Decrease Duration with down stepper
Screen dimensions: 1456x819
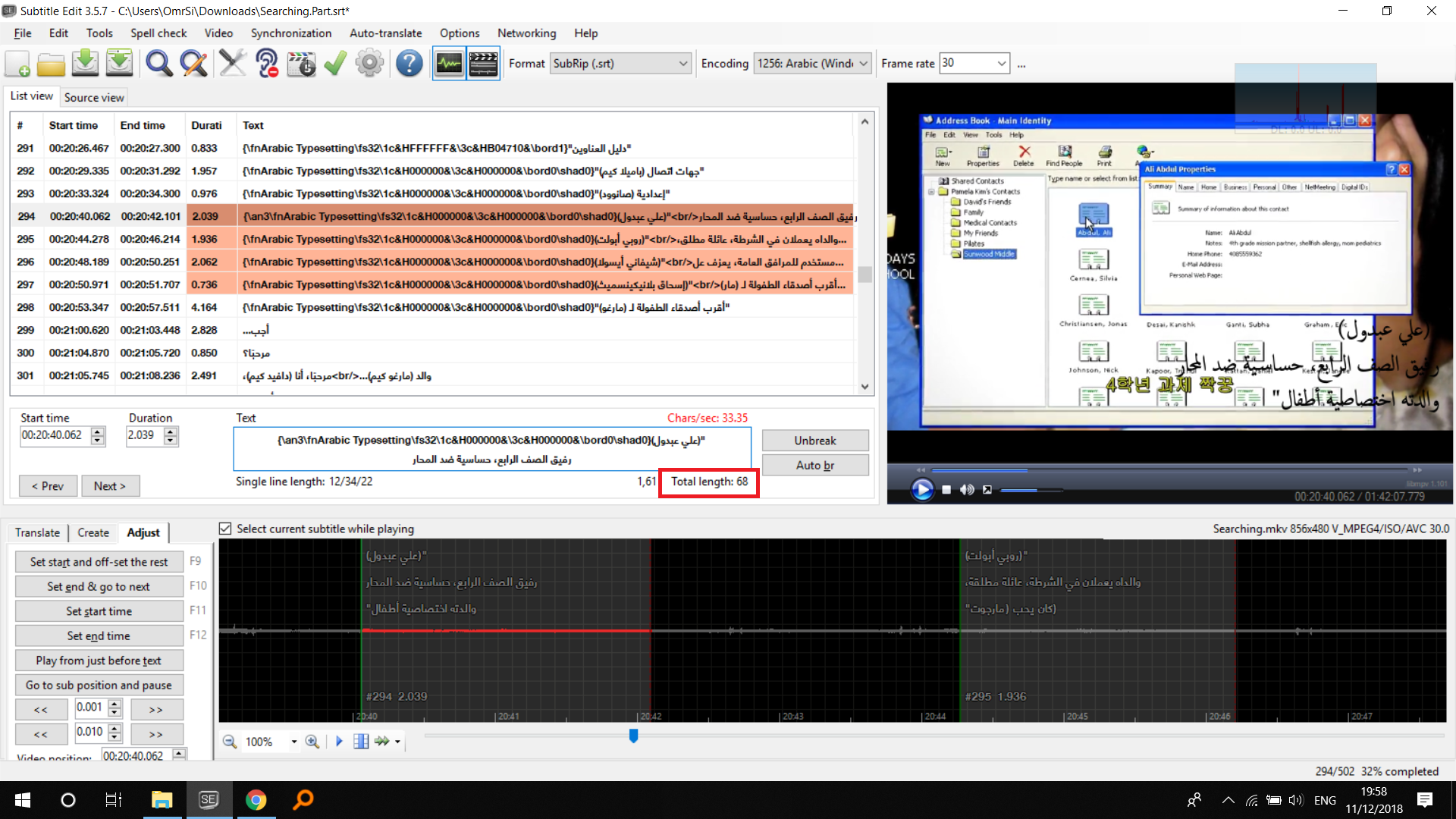[171, 440]
